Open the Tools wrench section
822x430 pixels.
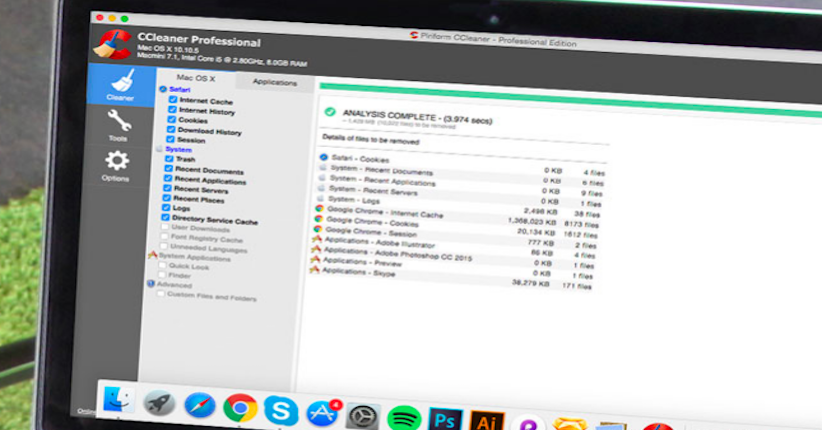click(116, 125)
